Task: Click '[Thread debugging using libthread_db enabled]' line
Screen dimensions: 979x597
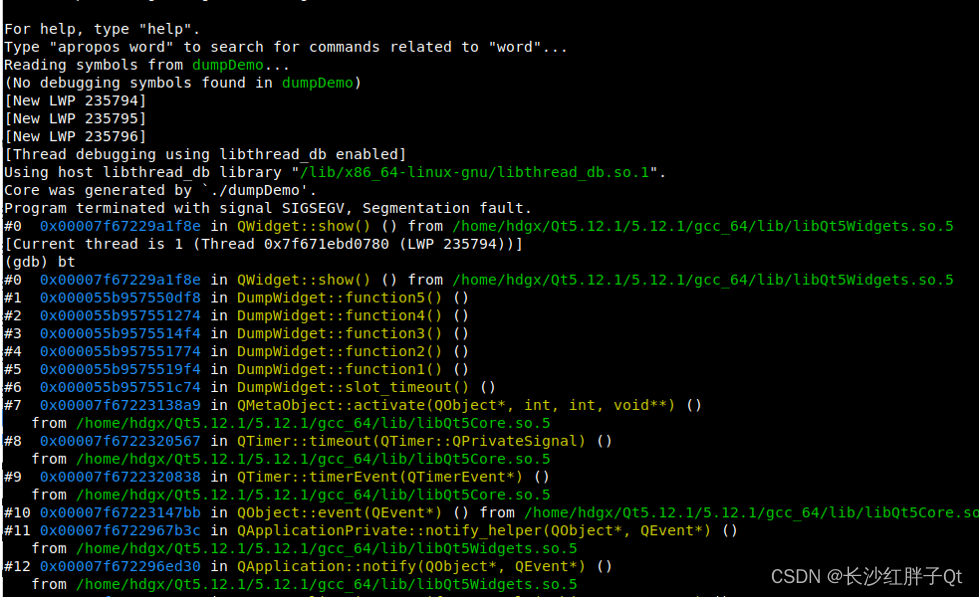Action: 205,154
